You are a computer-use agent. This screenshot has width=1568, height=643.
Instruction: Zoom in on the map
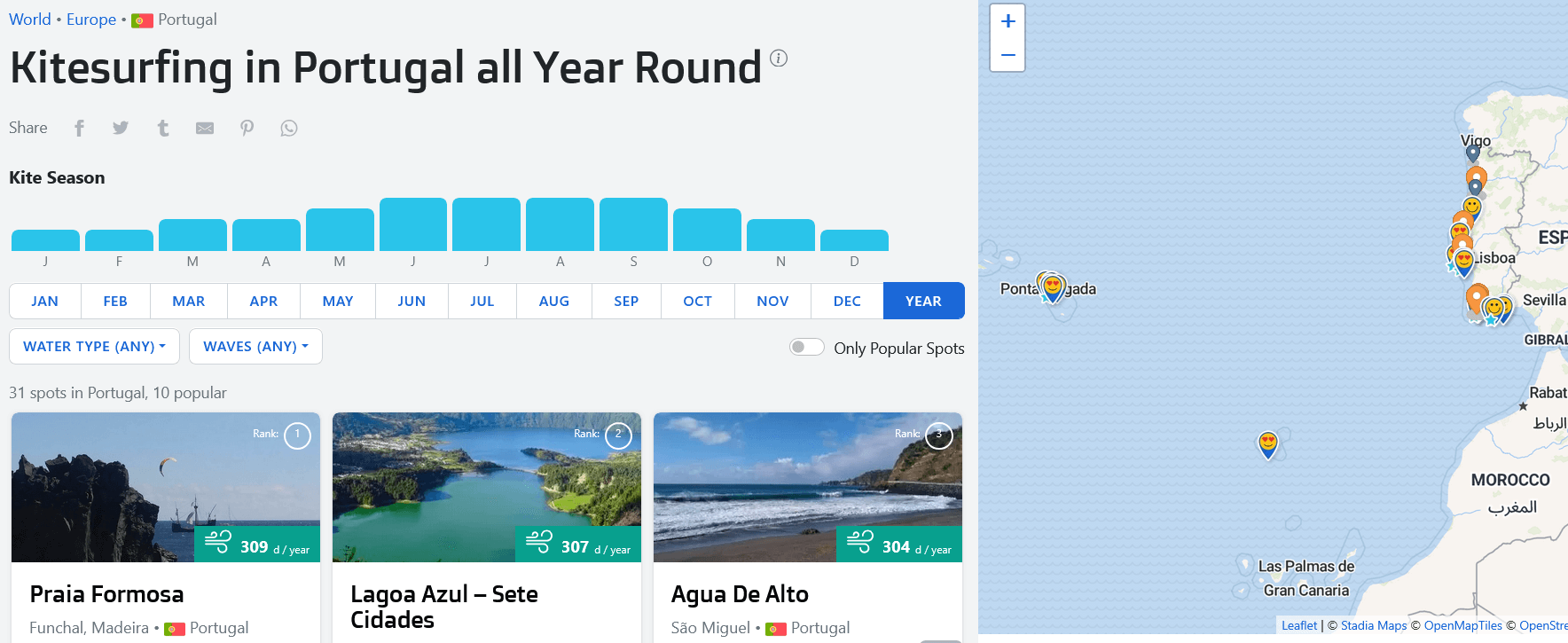[x=1007, y=21]
